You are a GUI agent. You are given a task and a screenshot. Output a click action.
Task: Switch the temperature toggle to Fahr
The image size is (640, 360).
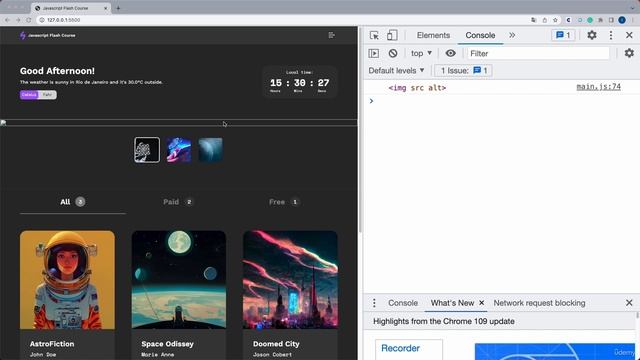pos(47,95)
